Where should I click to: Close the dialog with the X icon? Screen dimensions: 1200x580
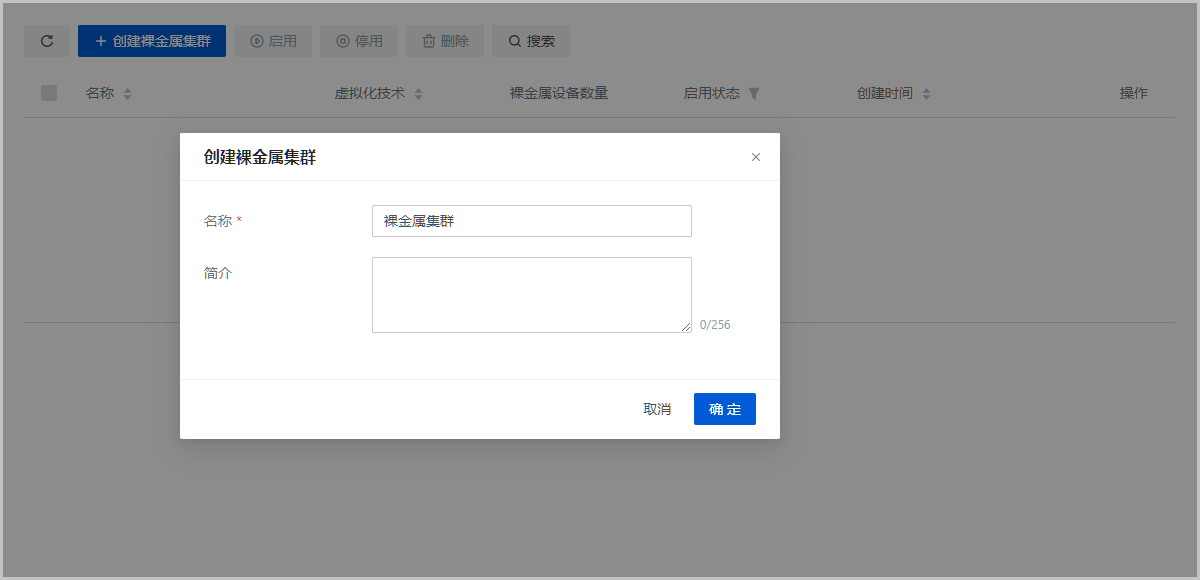(756, 157)
